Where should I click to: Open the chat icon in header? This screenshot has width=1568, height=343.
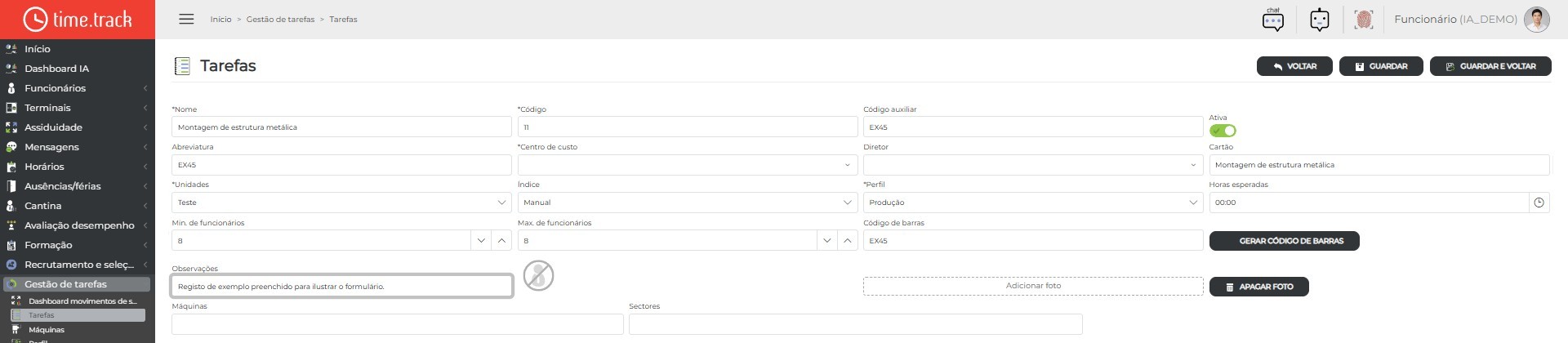point(1273,20)
